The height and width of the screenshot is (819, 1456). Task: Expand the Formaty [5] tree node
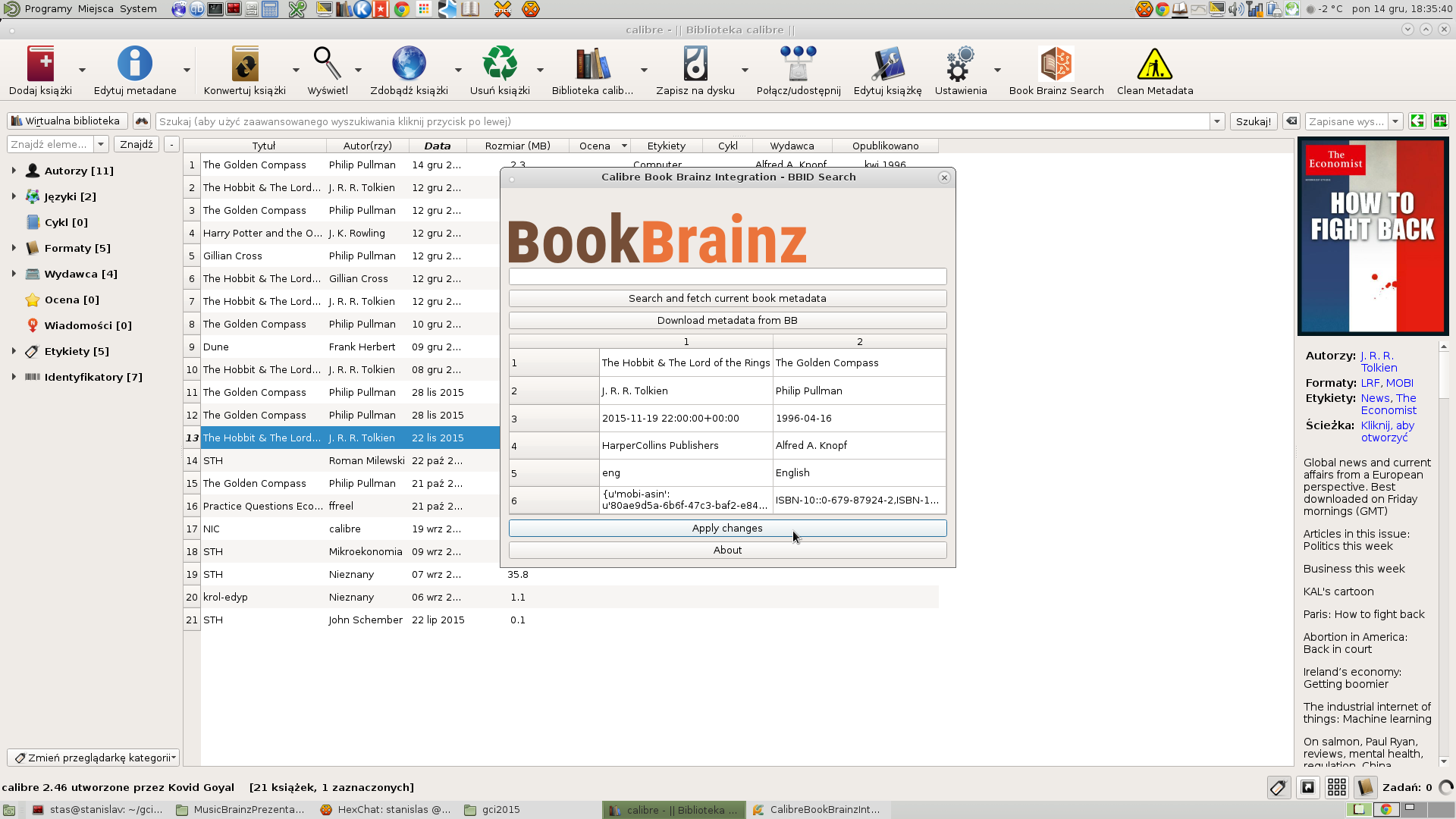(x=14, y=248)
